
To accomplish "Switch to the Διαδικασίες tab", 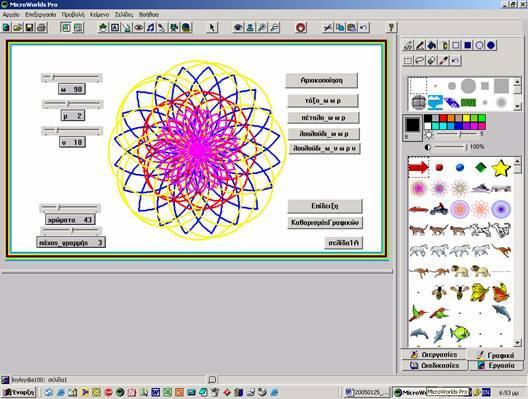I will (435, 365).
